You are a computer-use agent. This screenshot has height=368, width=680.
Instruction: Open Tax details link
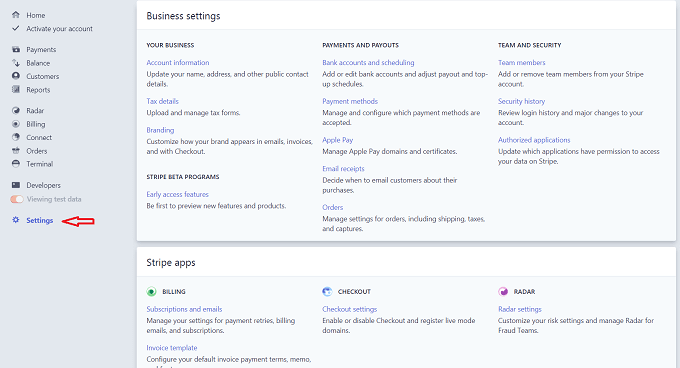pos(163,101)
